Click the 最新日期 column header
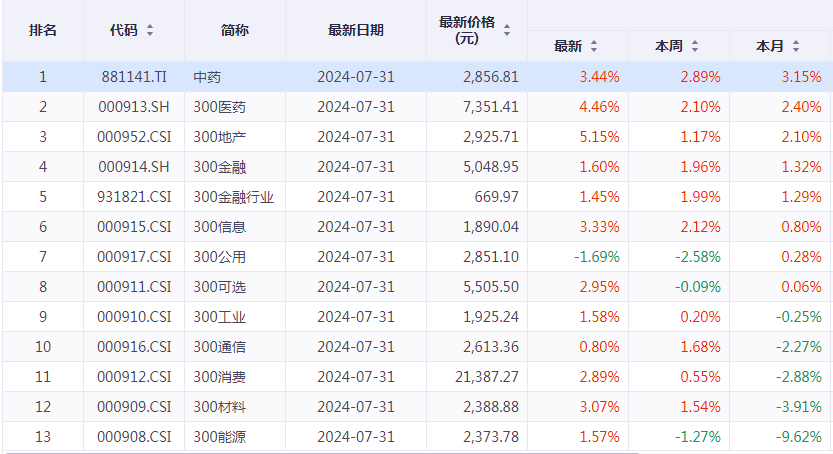The height and width of the screenshot is (454, 833). [355, 30]
